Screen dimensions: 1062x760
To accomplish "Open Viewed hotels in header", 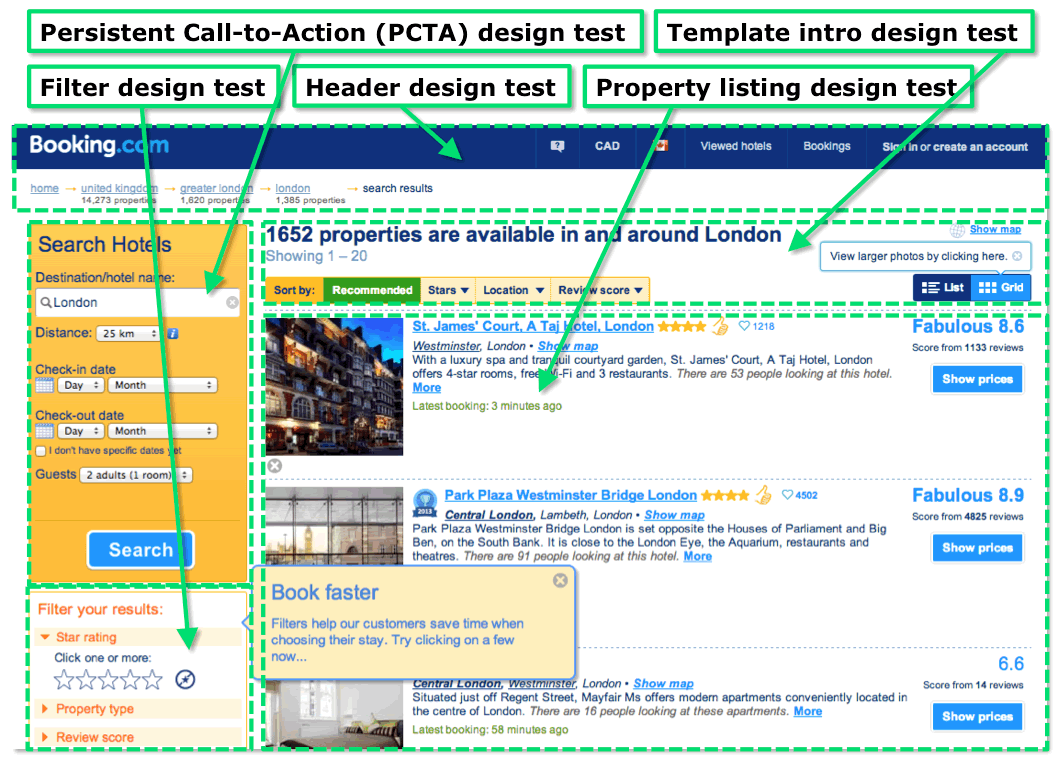I will pyautogui.click(x=736, y=146).
